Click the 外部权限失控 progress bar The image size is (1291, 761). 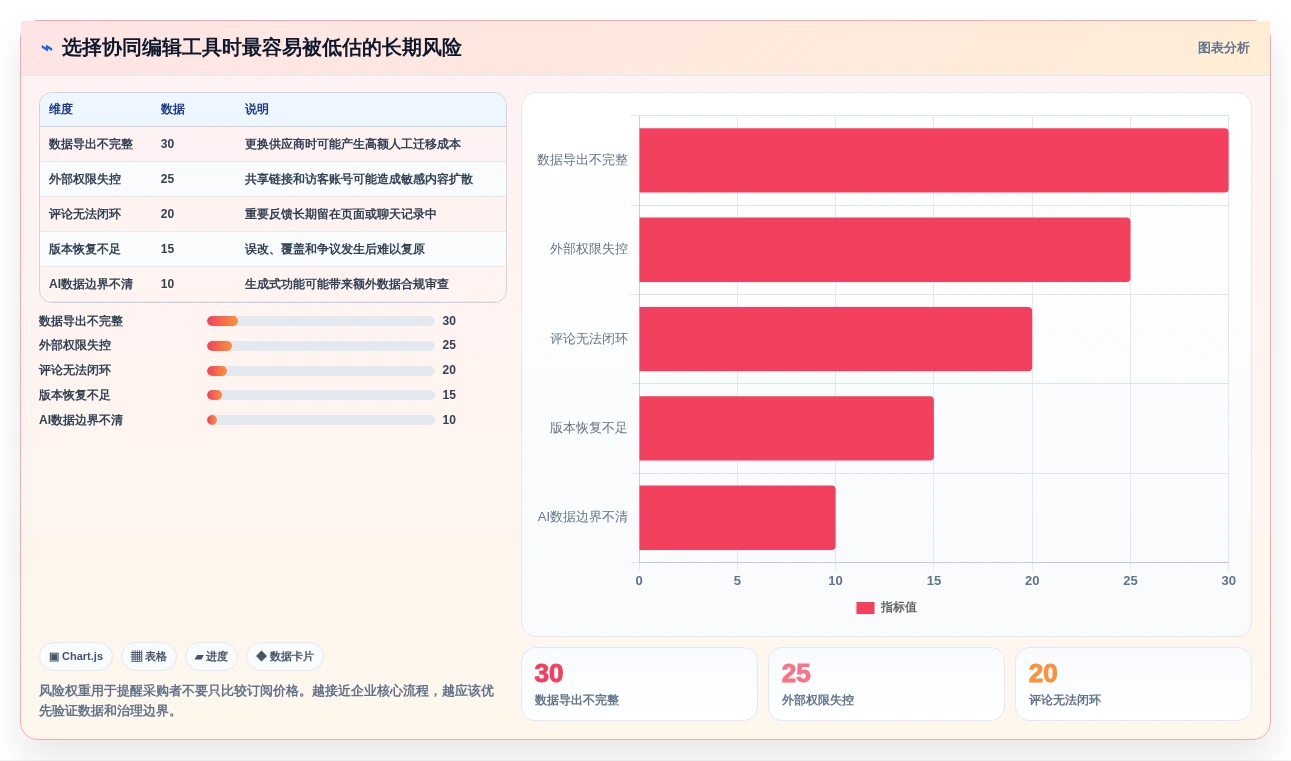tap(320, 346)
